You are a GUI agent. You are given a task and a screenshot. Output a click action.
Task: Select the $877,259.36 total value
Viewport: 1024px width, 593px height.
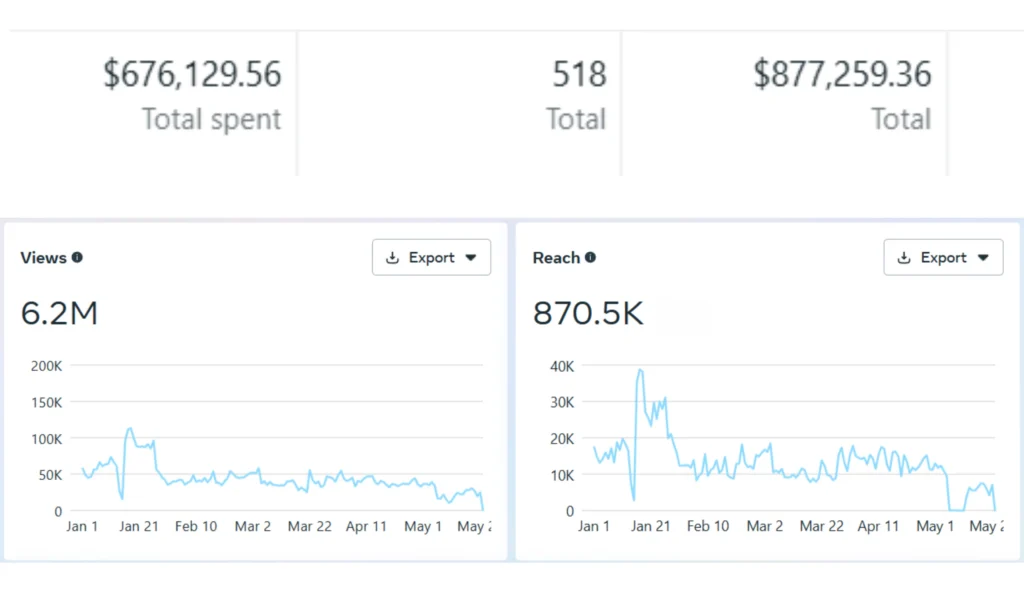pyautogui.click(x=842, y=74)
